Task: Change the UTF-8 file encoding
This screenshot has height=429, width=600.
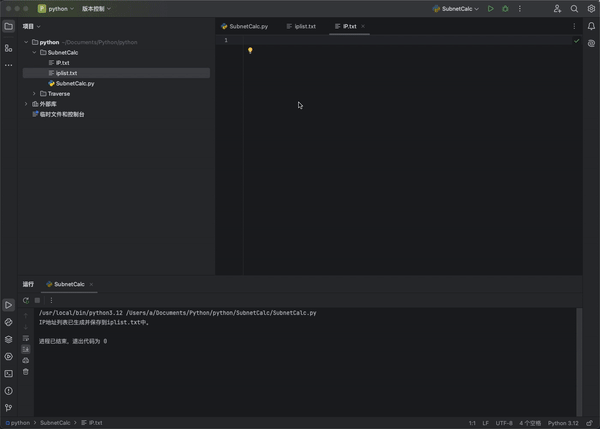Action: [x=504, y=423]
